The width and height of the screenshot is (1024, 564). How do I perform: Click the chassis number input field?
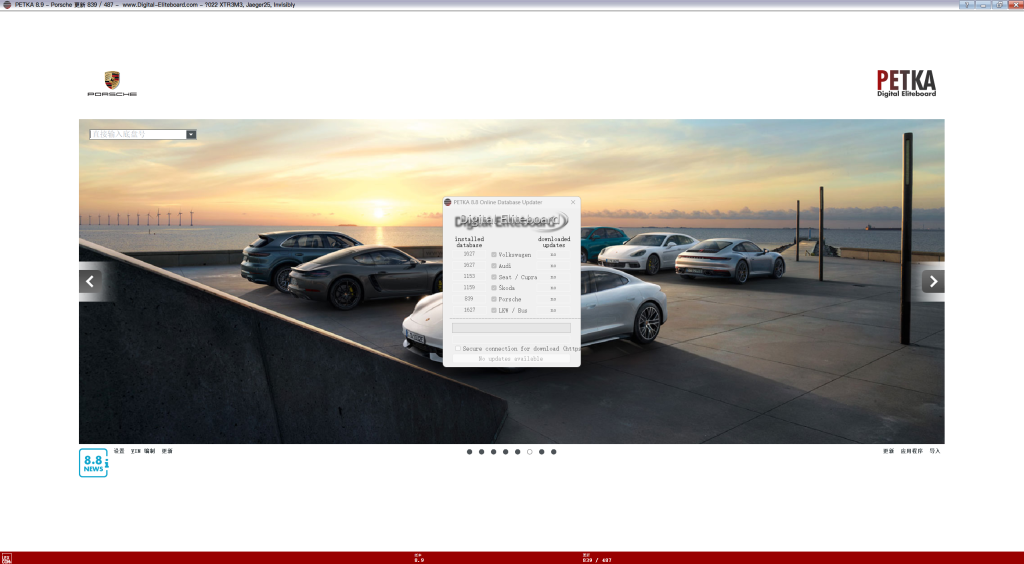coord(137,134)
